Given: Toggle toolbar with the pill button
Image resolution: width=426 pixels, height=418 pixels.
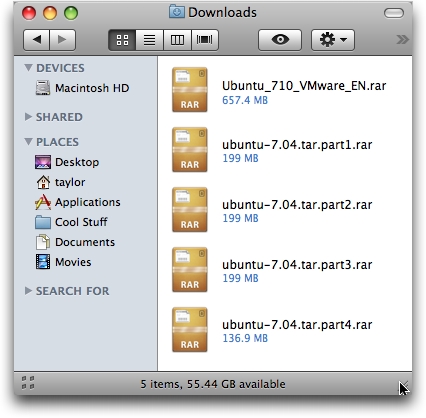Looking at the screenshot, I should tap(394, 13).
